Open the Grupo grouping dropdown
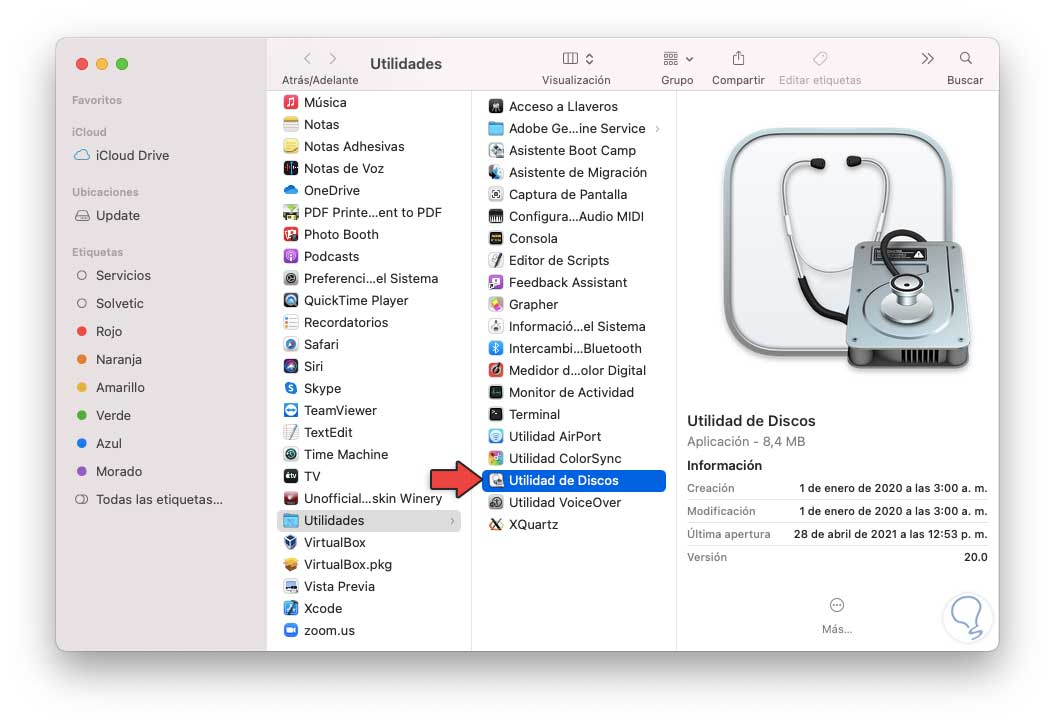1055x725 pixels. click(677, 60)
